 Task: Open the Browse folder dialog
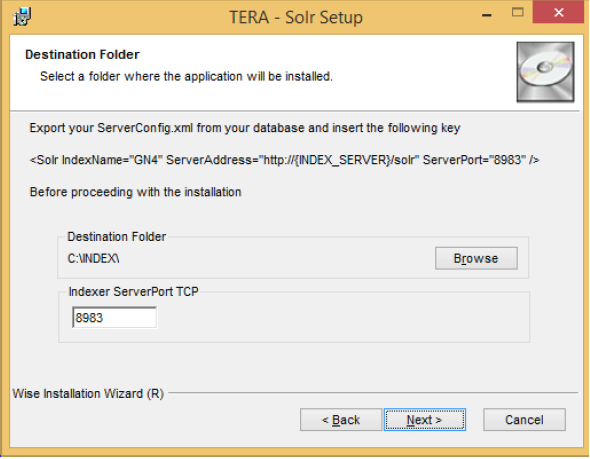pos(476,258)
